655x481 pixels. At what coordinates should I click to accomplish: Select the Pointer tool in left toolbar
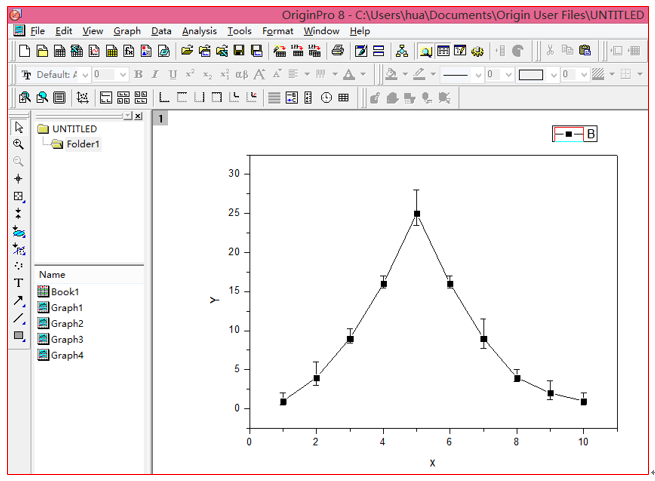click(x=18, y=128)
